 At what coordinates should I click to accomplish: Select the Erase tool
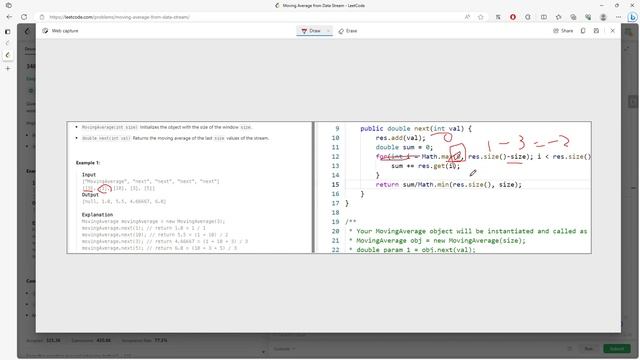348,31
